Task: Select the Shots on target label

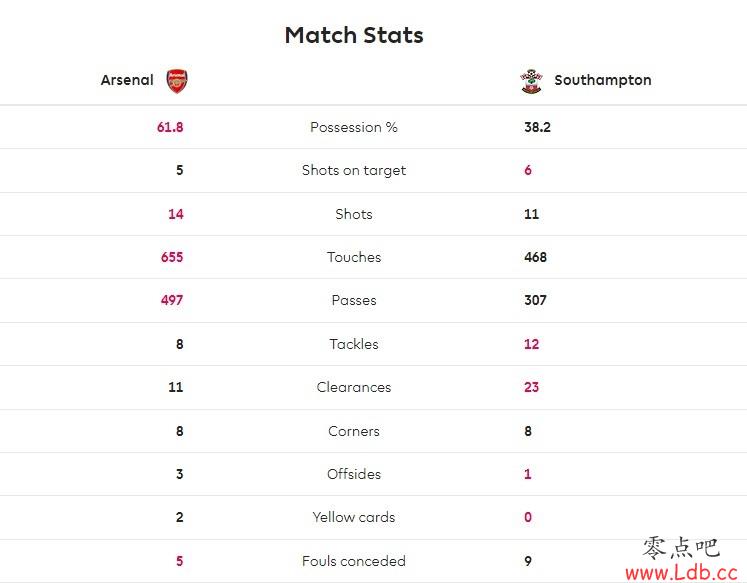Action: point(354,171)
